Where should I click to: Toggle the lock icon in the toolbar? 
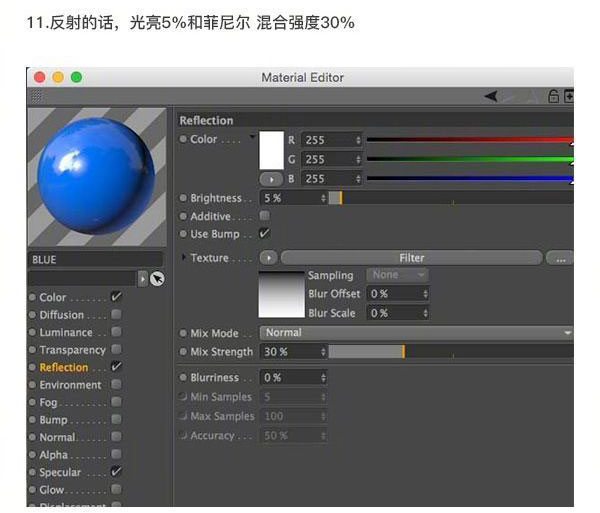pyautogui.click(x=553, y=96)
